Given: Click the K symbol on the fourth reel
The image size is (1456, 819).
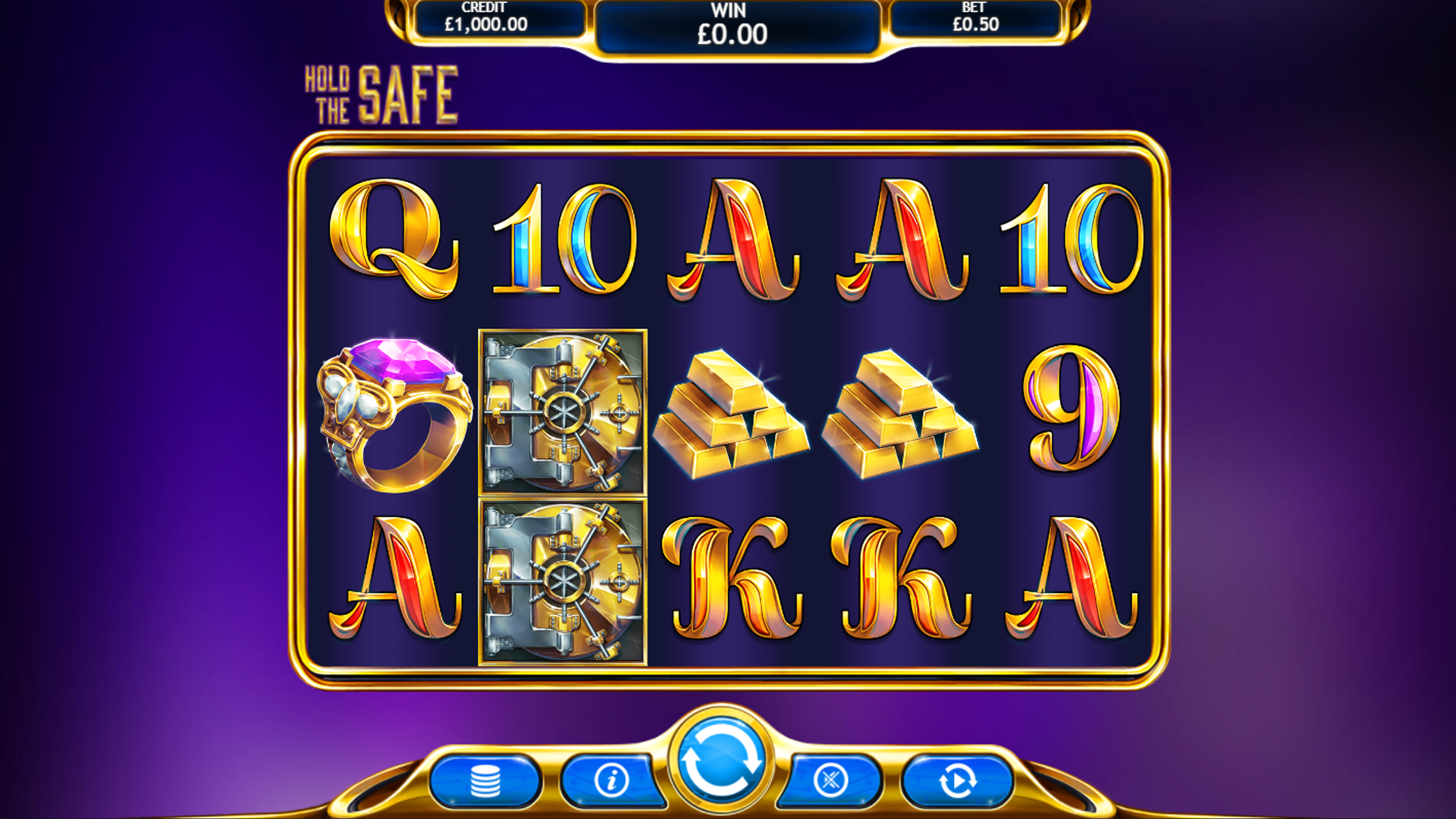Looking at the screenshot, I should coord(900,578).
